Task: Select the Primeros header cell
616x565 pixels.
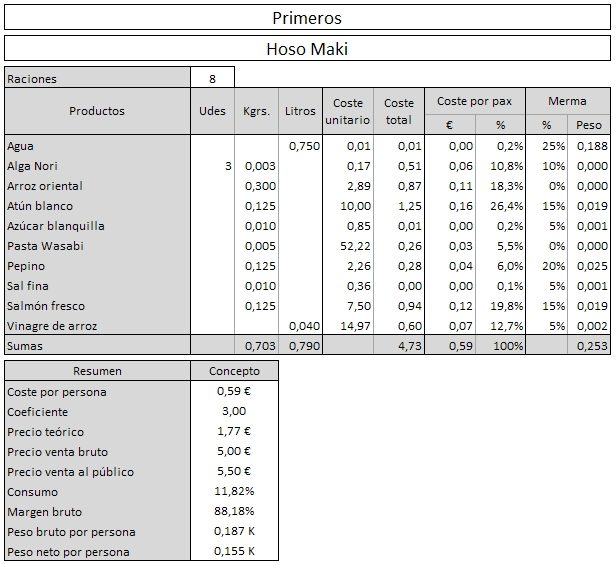Action: [x=307, y=18]
